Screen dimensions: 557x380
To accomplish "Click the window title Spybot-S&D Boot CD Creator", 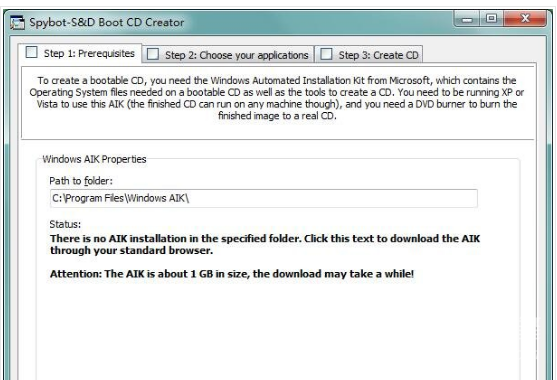I will [107, 22].
